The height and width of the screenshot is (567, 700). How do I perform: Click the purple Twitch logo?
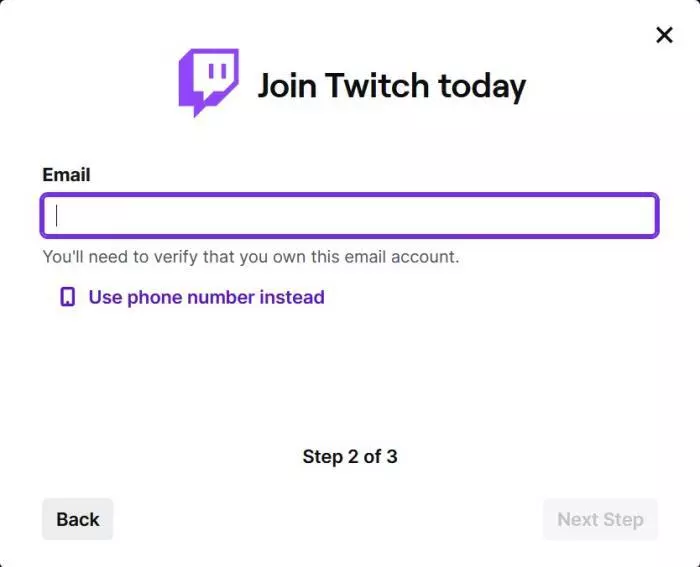click(208, 83)
